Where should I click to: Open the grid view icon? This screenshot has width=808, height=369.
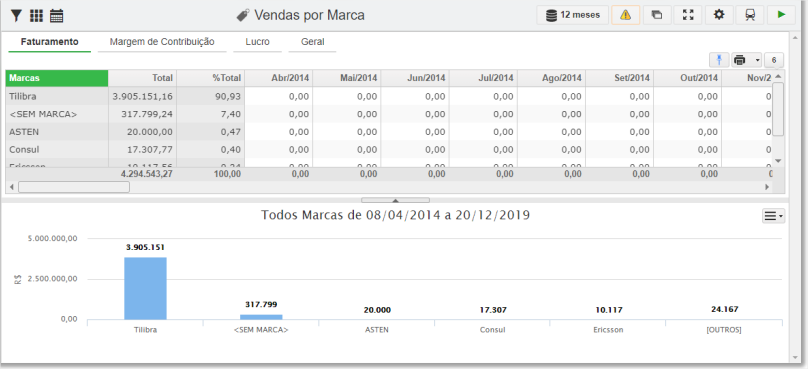(x=36, y=15)
